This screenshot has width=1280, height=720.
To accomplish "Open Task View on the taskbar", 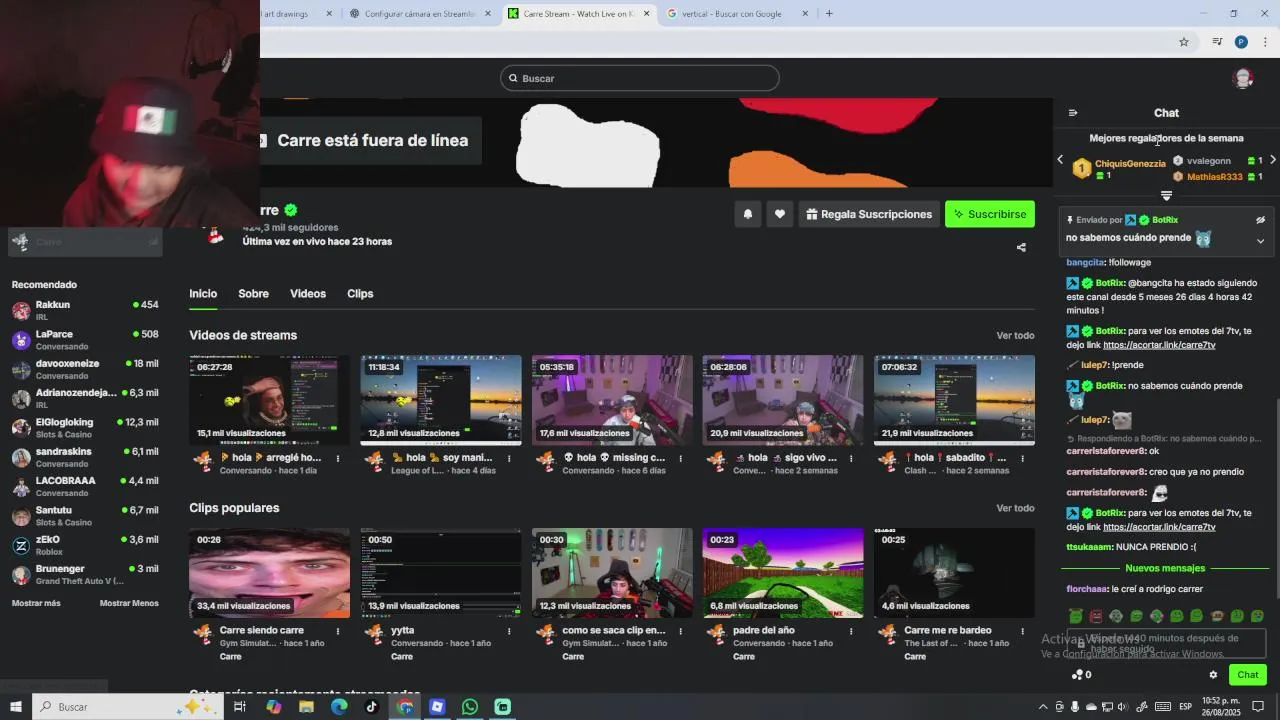I will [x=240, y=707].
